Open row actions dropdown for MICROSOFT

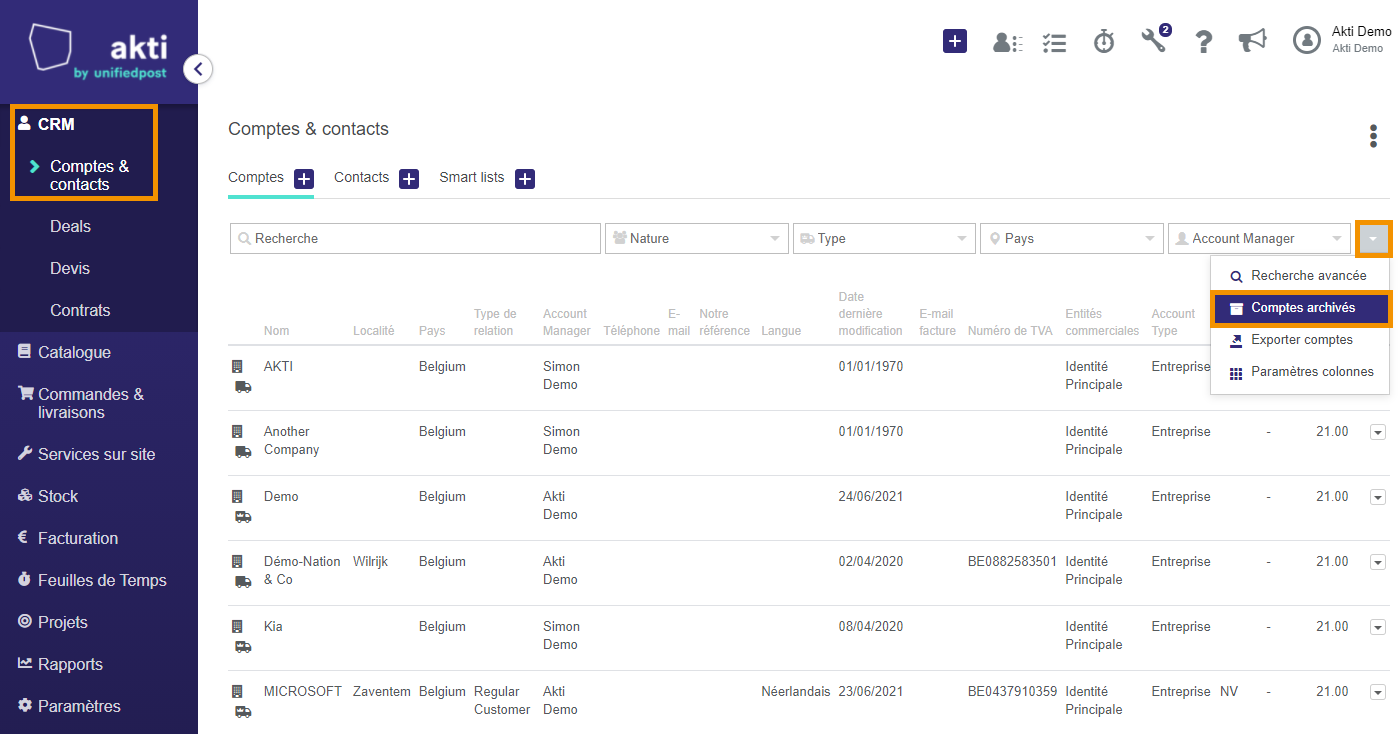(1377, 692)
